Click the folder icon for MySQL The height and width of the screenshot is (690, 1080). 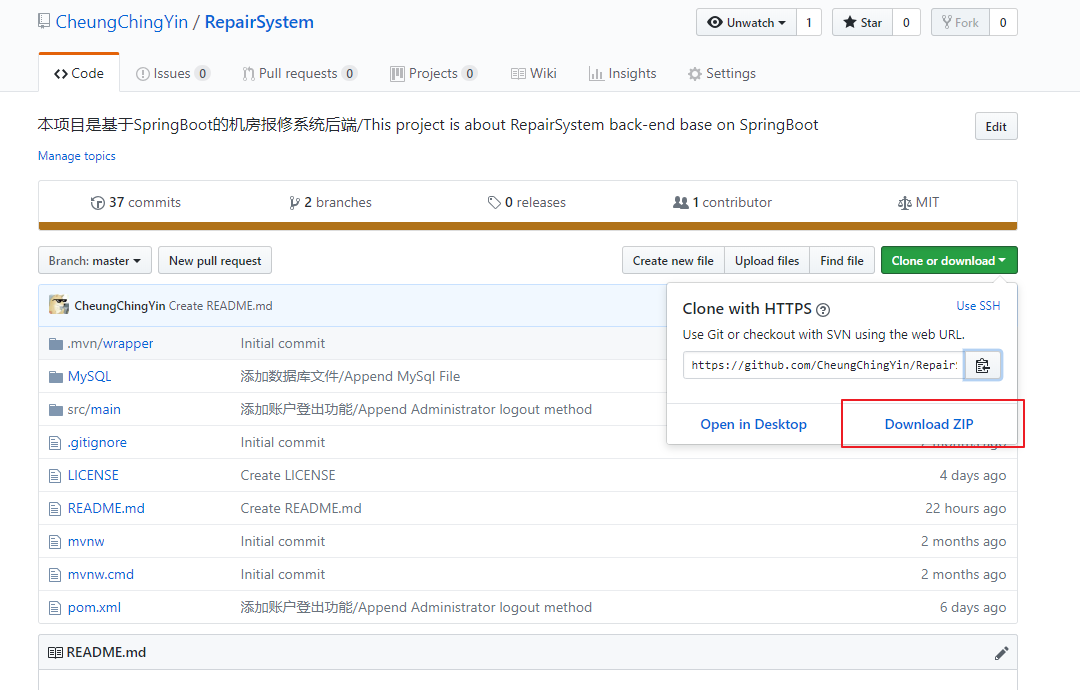point(56,377)
